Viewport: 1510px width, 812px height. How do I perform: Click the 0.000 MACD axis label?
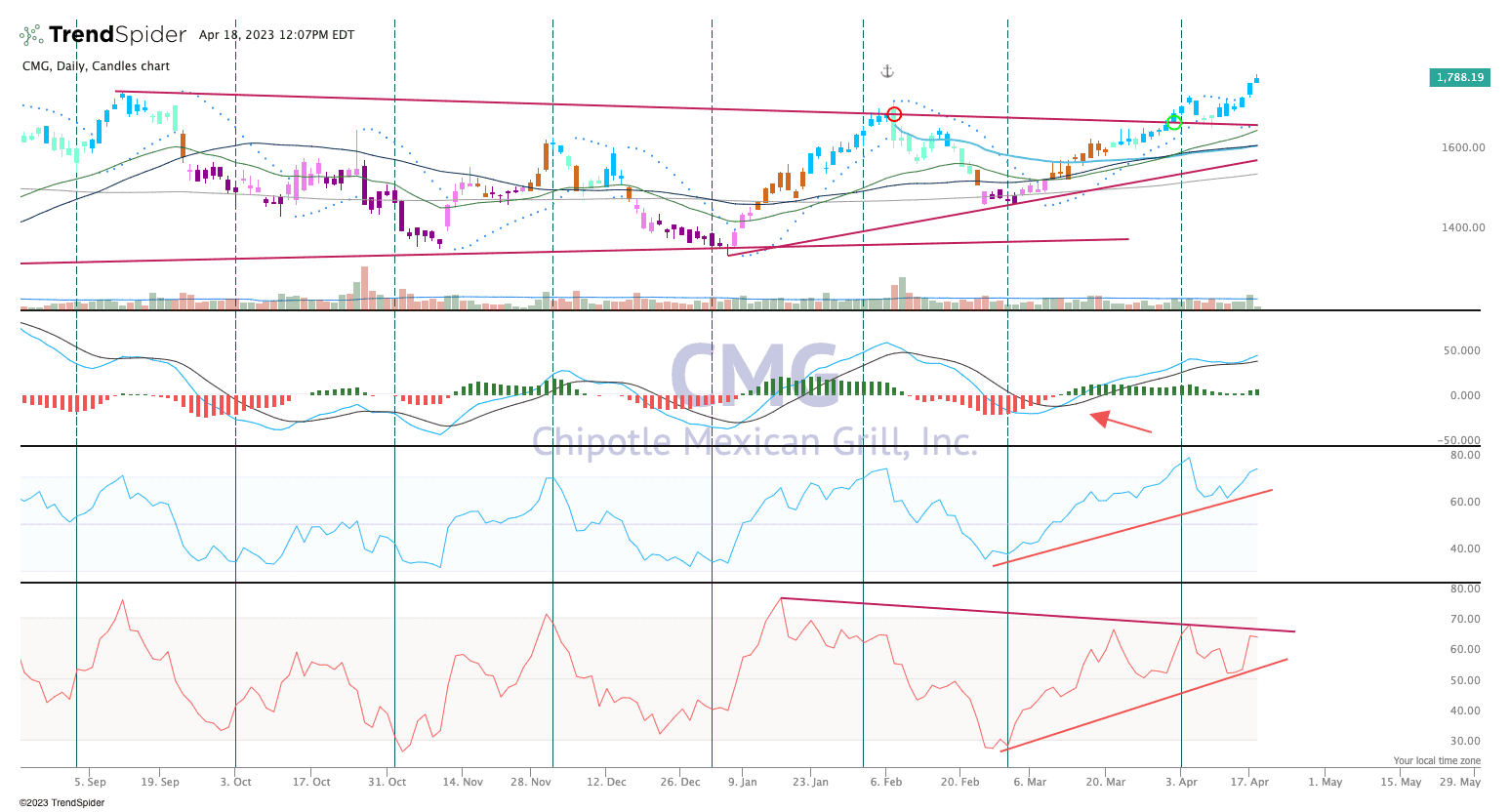tap(1467, 395)
